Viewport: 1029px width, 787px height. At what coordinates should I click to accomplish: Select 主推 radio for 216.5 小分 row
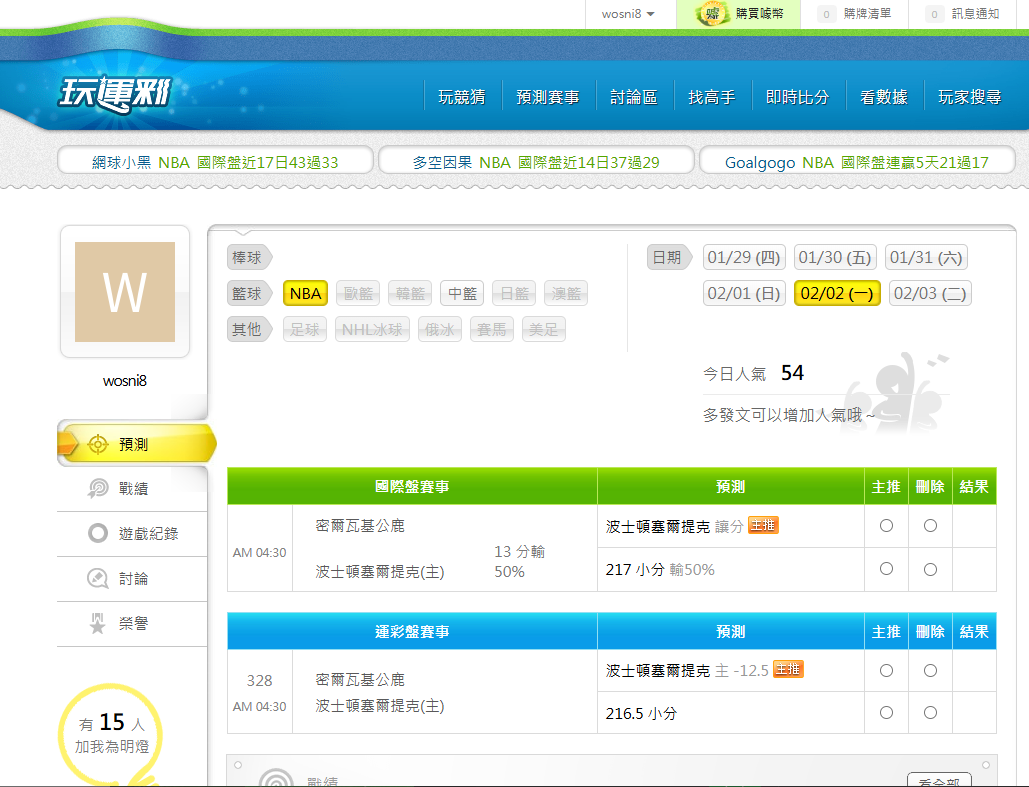coord(886,713)
